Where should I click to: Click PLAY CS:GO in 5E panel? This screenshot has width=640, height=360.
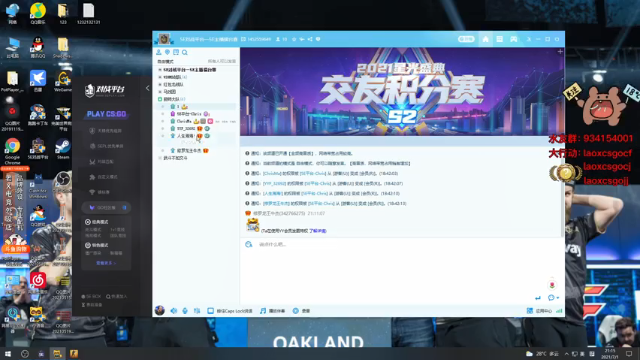pyautogui.click(x=106, y=114)
